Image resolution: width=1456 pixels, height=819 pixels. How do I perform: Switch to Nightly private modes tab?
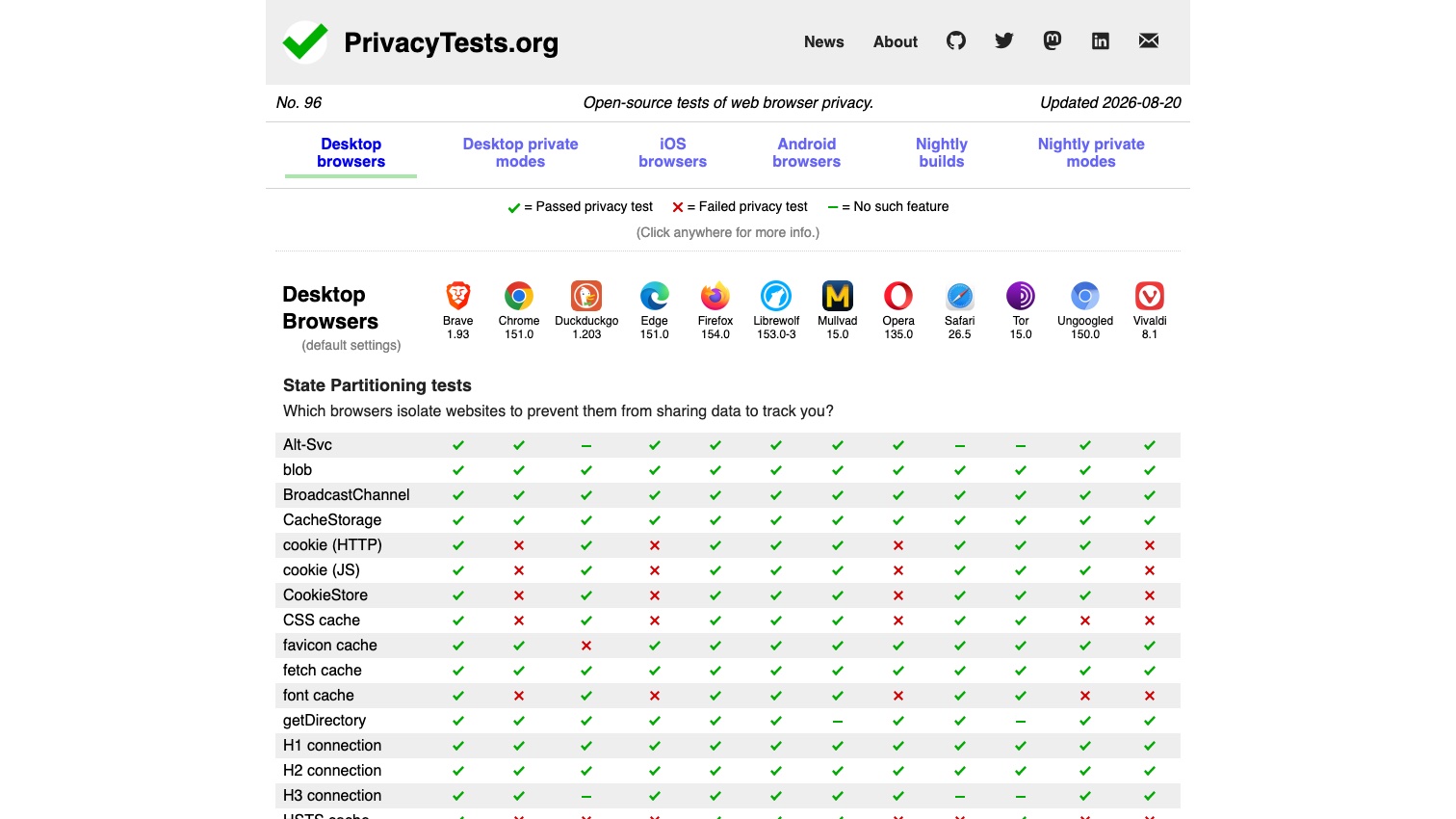point(1091,152)
